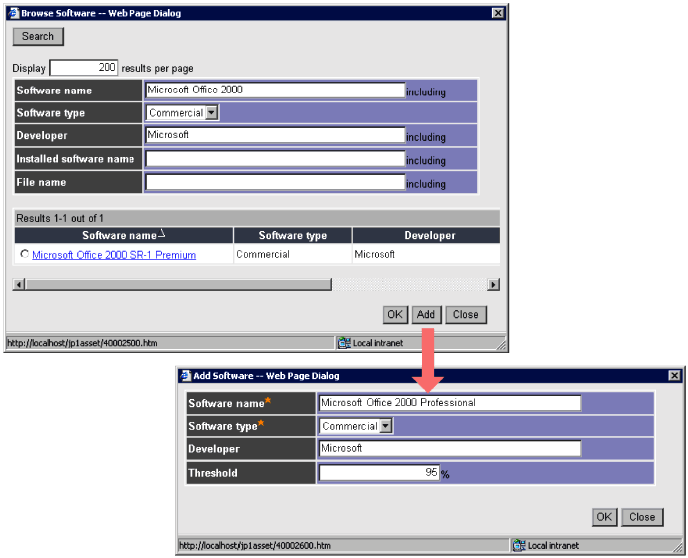
Task: Click Close in Add Software dialog
Action: [x=642, y=517]
